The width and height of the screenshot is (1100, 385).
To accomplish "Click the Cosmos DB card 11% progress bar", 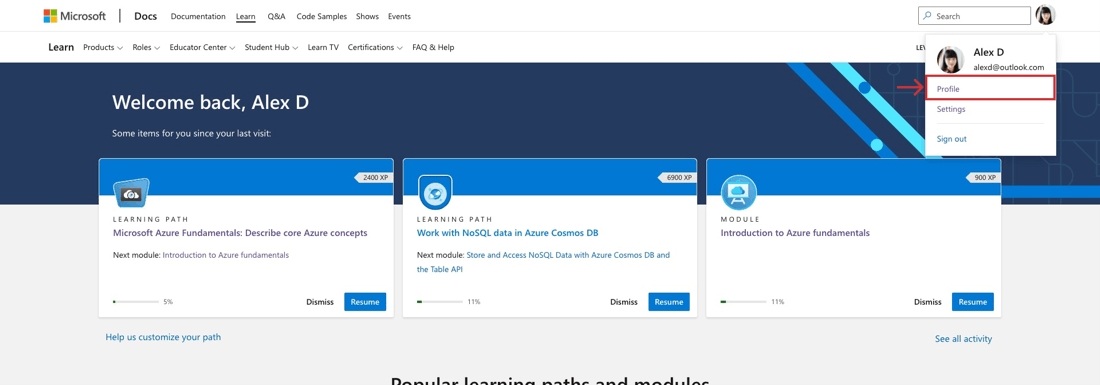I will [x=440, y=302].
